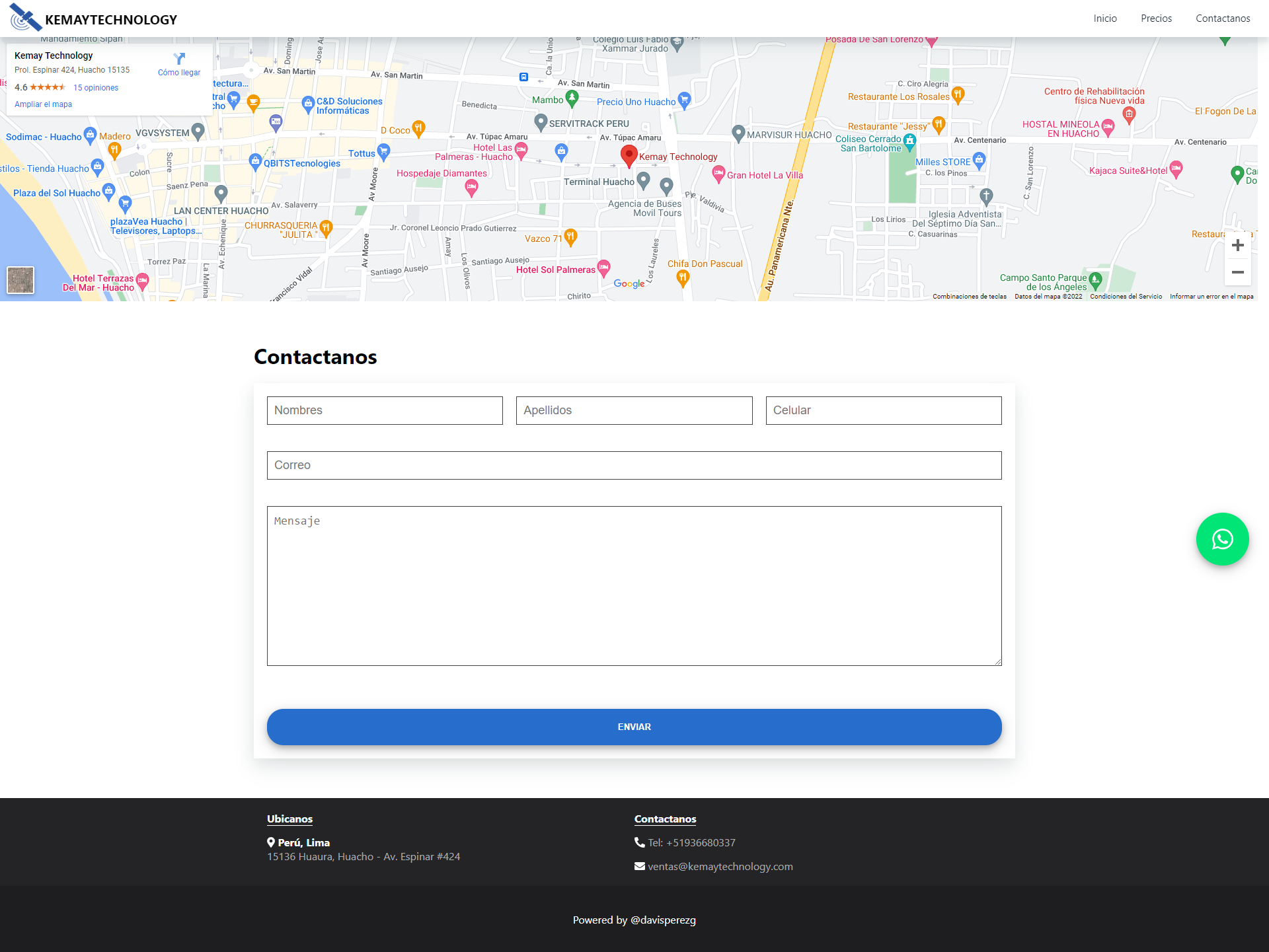Open the Inicio menu item

[1104, 18]
